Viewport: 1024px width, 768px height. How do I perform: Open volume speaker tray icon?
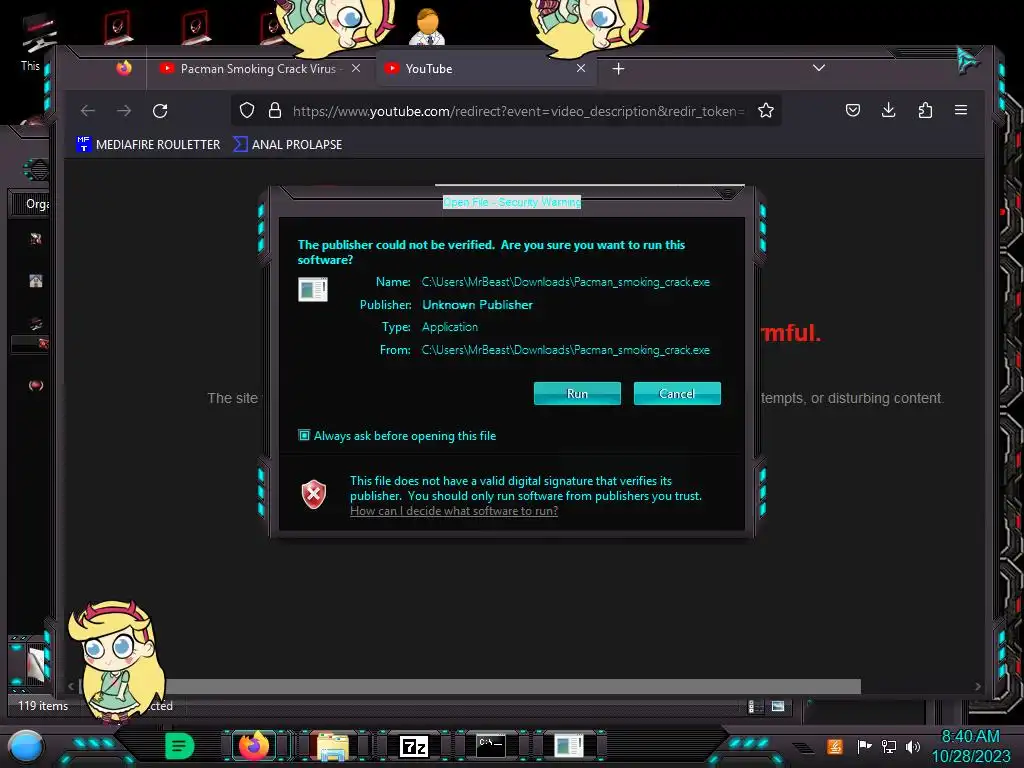913,746
